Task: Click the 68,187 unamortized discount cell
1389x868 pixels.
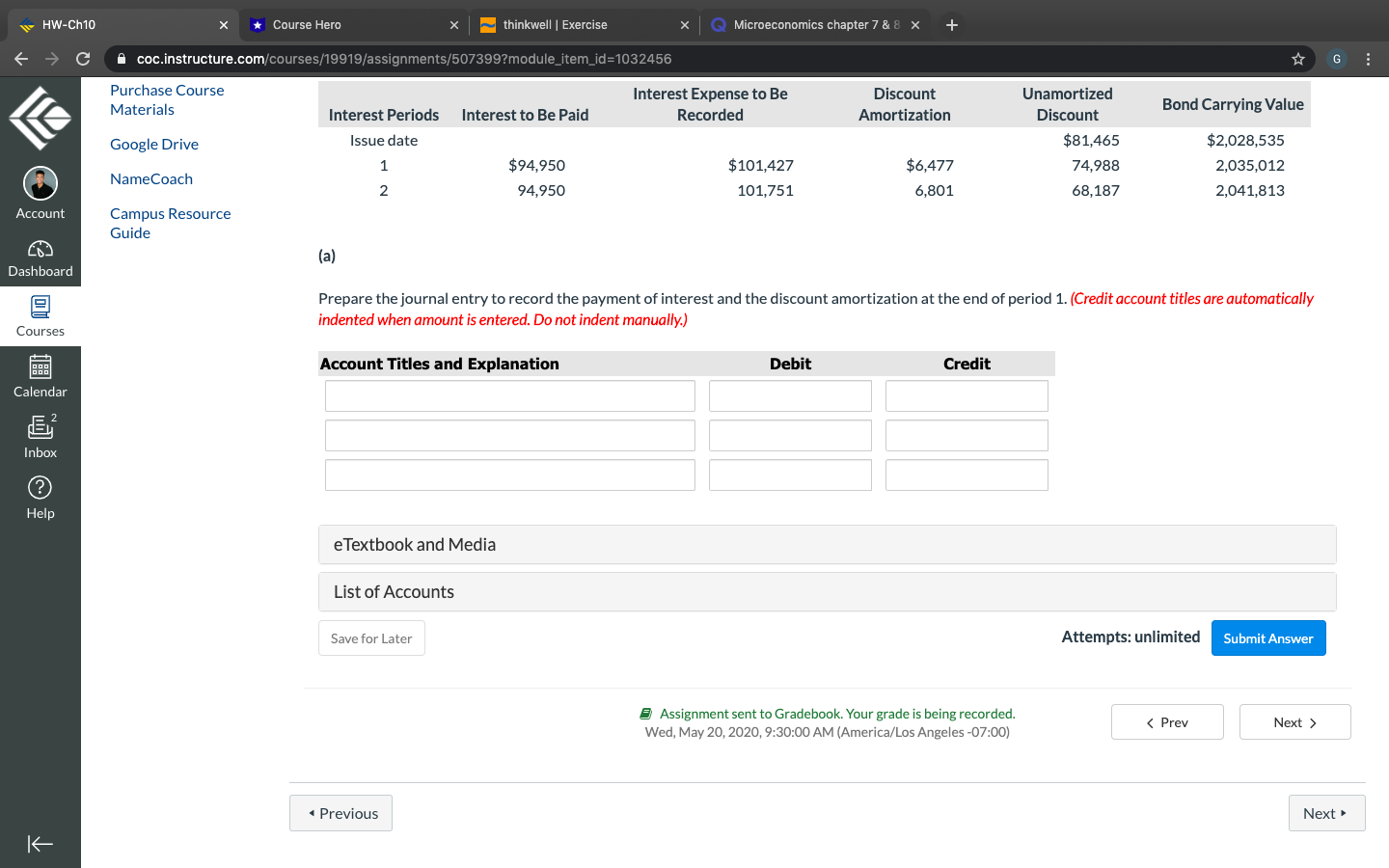Action: [1096, 190]
